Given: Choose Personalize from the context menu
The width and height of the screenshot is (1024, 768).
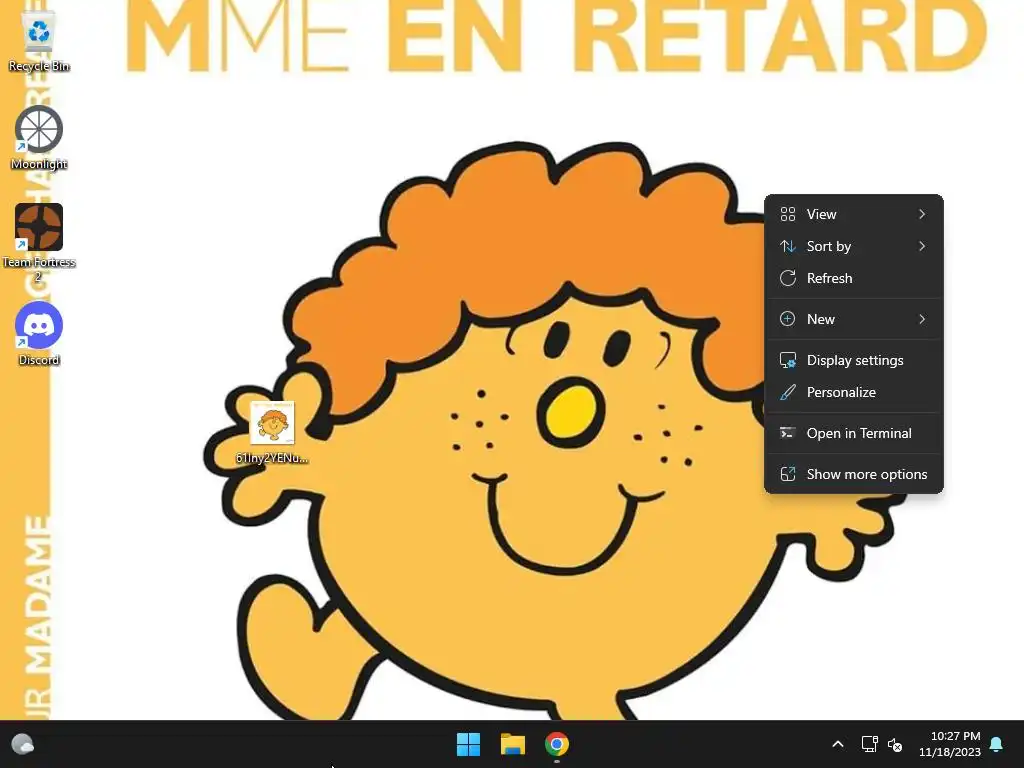Looking at the screenshot, I should click(x=854, y=392).
